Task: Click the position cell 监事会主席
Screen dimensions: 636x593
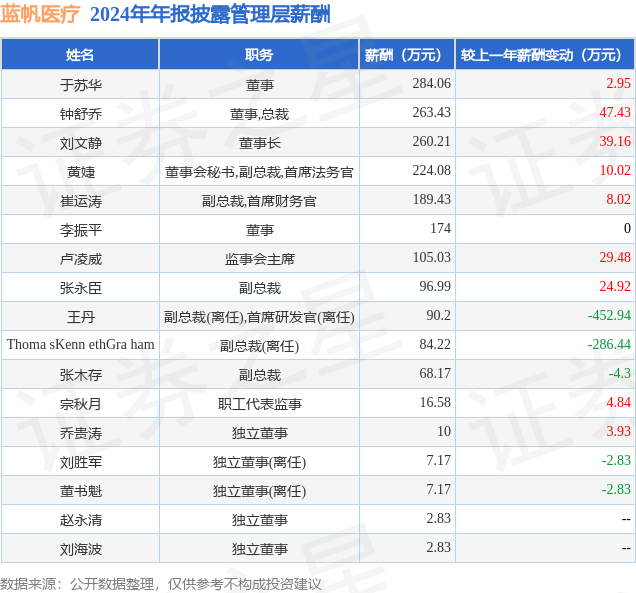Action: point(259,259)
